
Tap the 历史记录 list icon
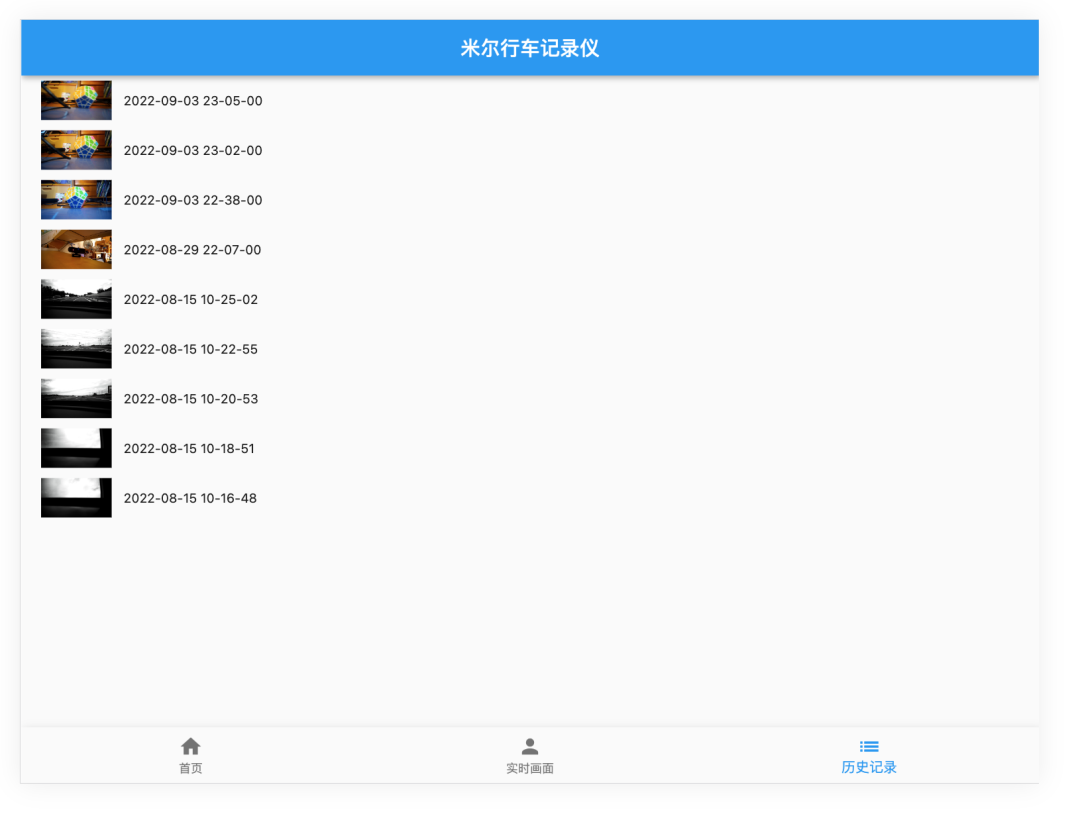point(868,744)
